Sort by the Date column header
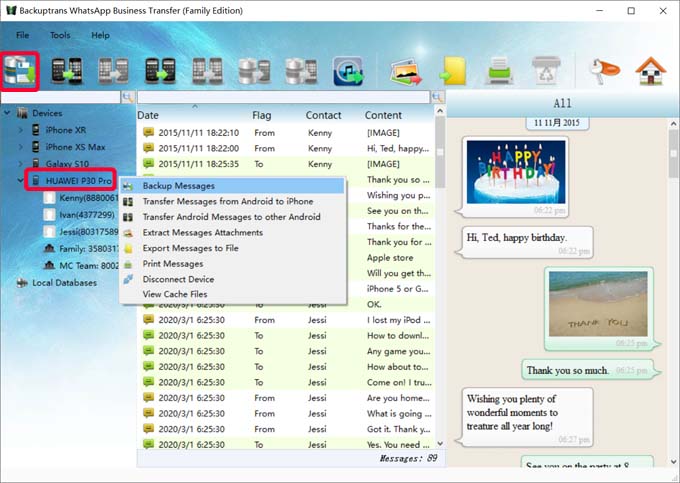Screen dimensions: 680x483 [x=148, y=115]
